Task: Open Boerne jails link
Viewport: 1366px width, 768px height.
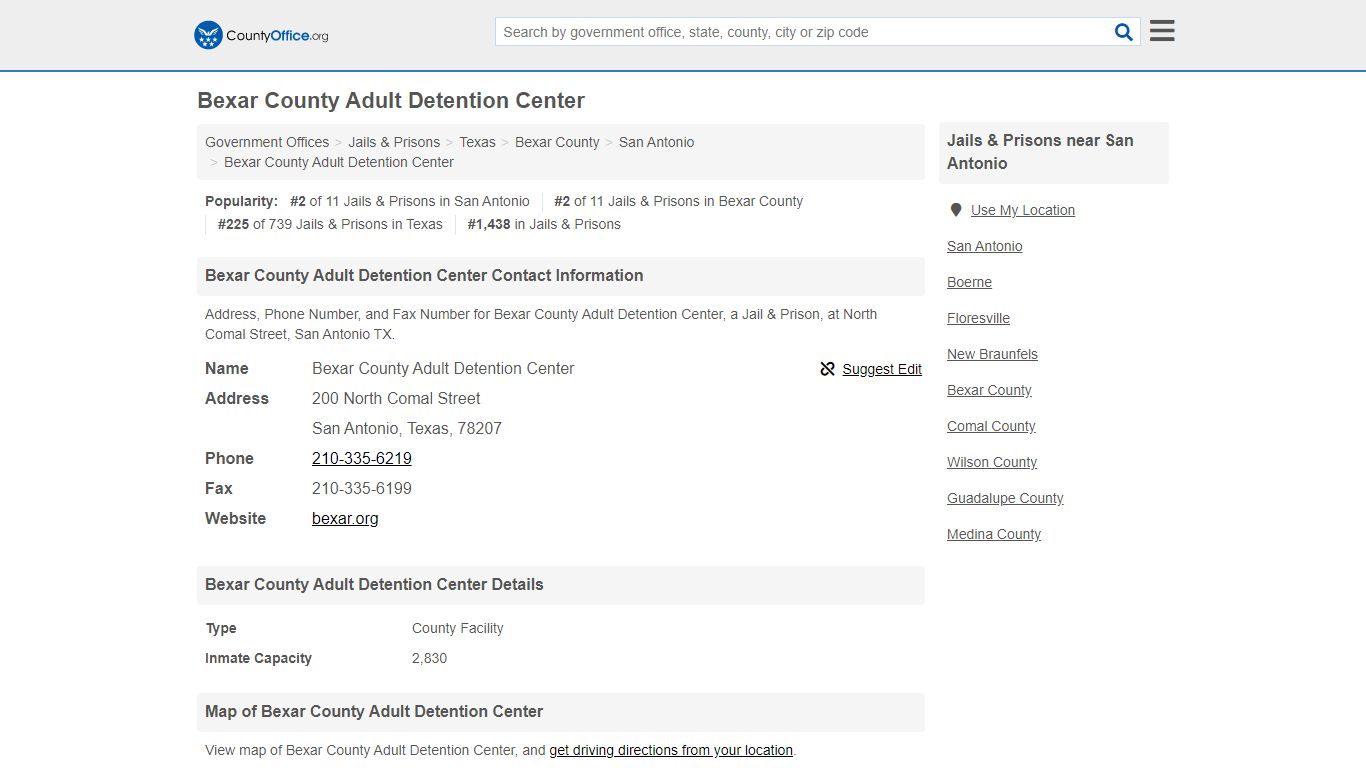Action: click(x=970, y=282)
